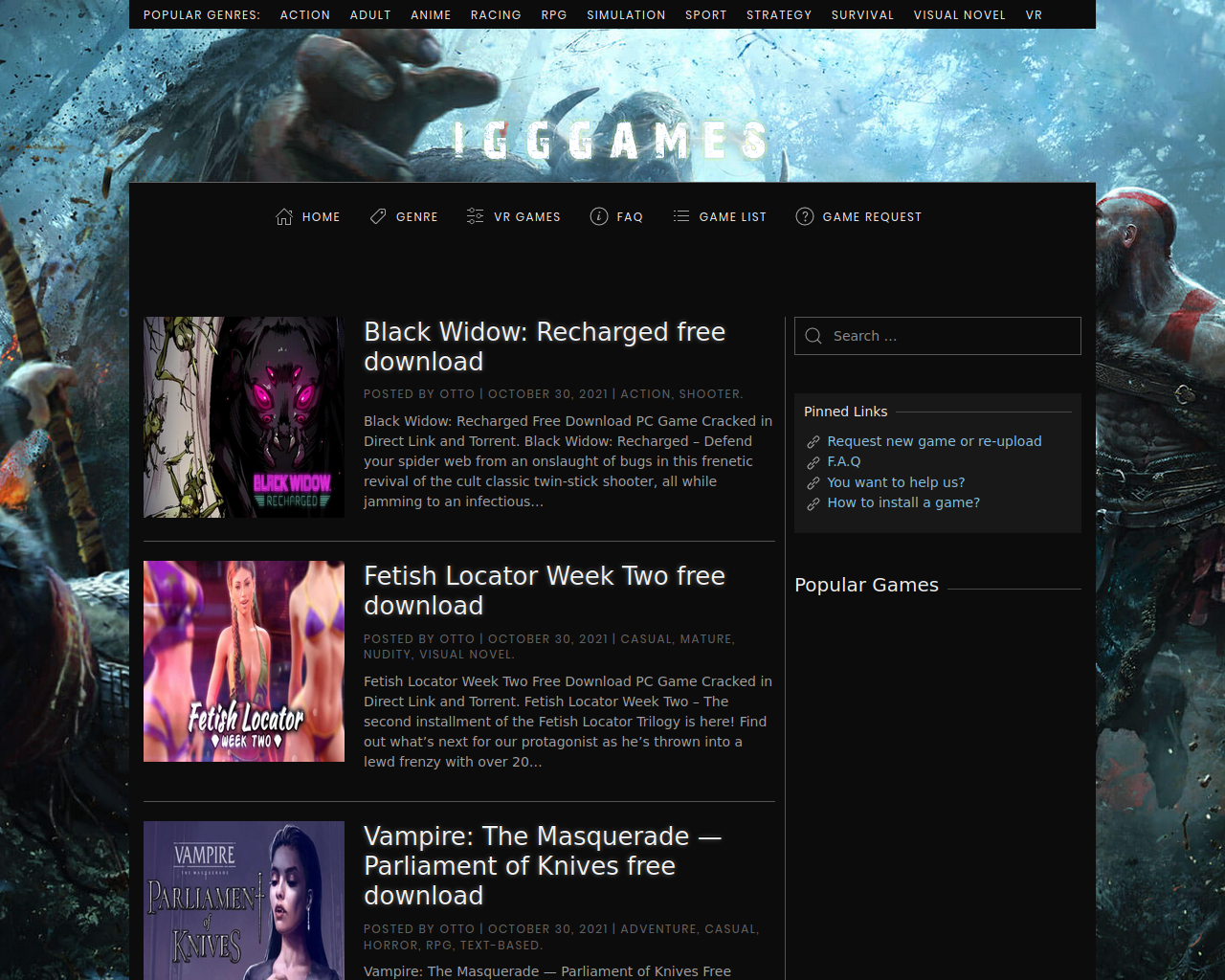Click ADVENTURE tag on Vampire post
This screenshot has width=1225, height=980.
658,929
